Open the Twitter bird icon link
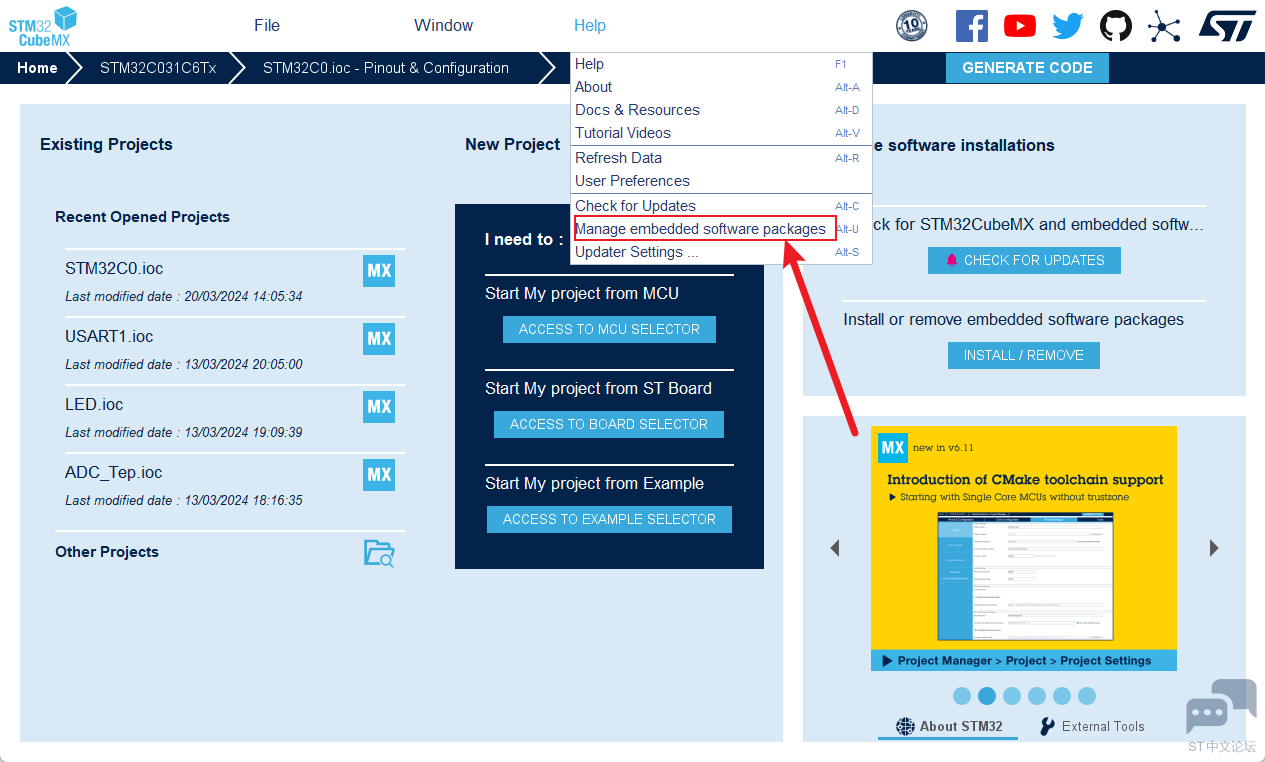 point(1067,26)
